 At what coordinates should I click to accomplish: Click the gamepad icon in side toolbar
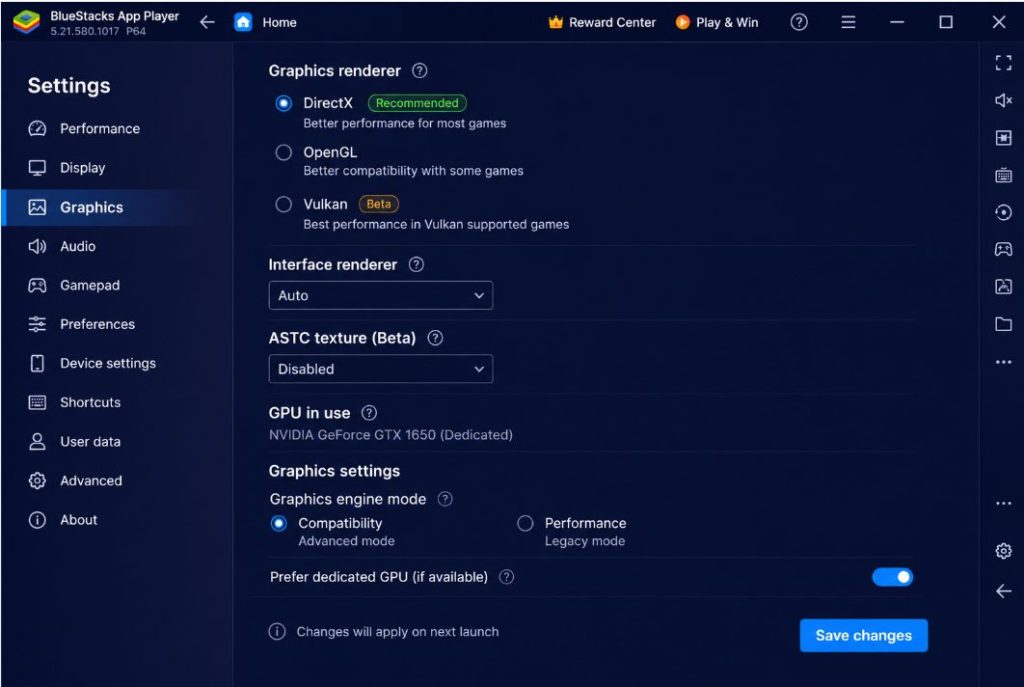click(x=1003, y=249)
